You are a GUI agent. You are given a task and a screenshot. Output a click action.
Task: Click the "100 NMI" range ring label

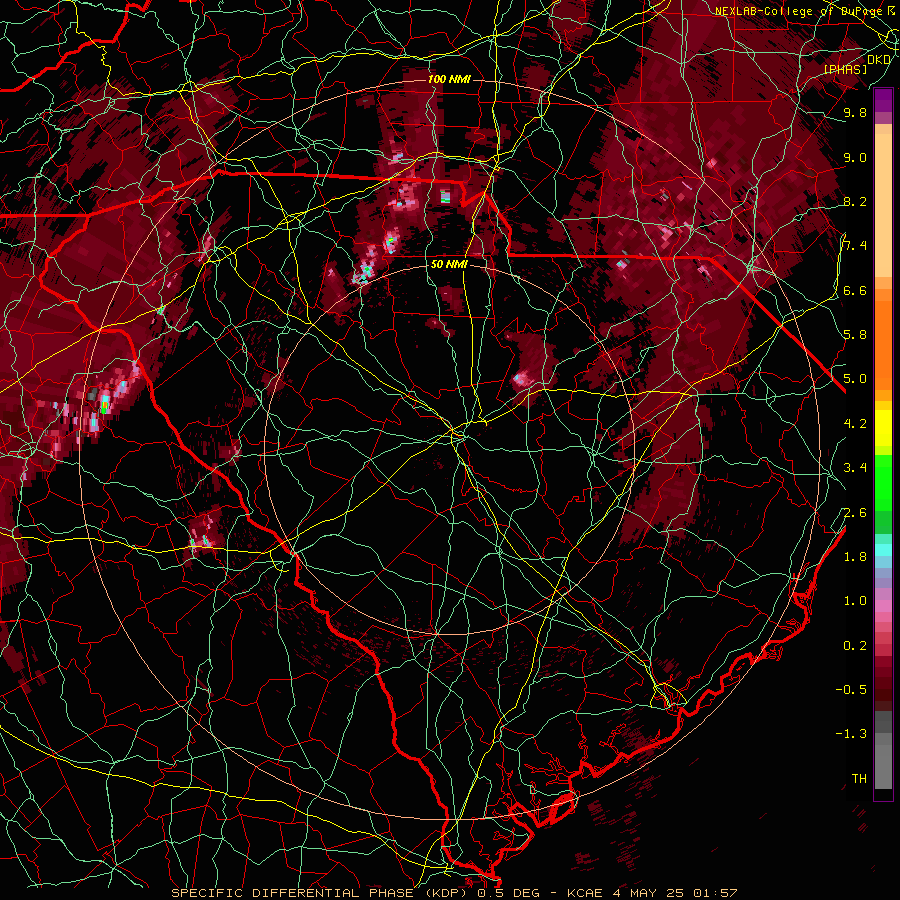point(449,79)
